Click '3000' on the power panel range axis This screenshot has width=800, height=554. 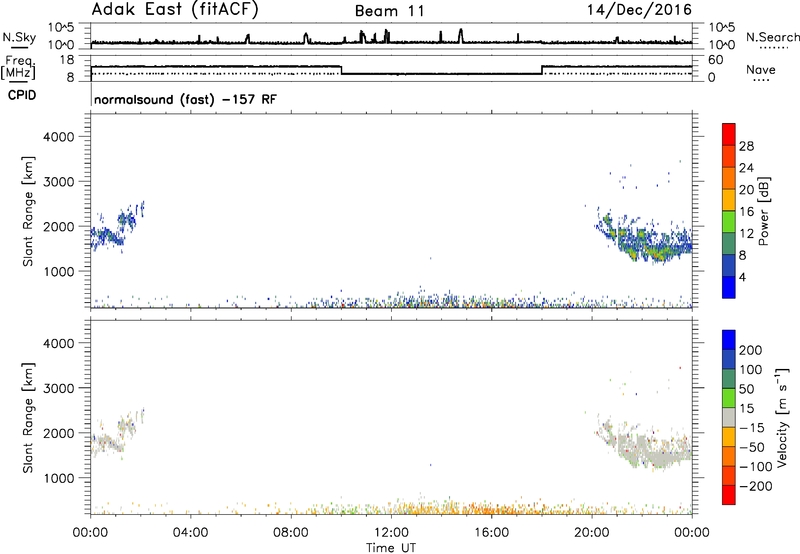click(59, 182)
